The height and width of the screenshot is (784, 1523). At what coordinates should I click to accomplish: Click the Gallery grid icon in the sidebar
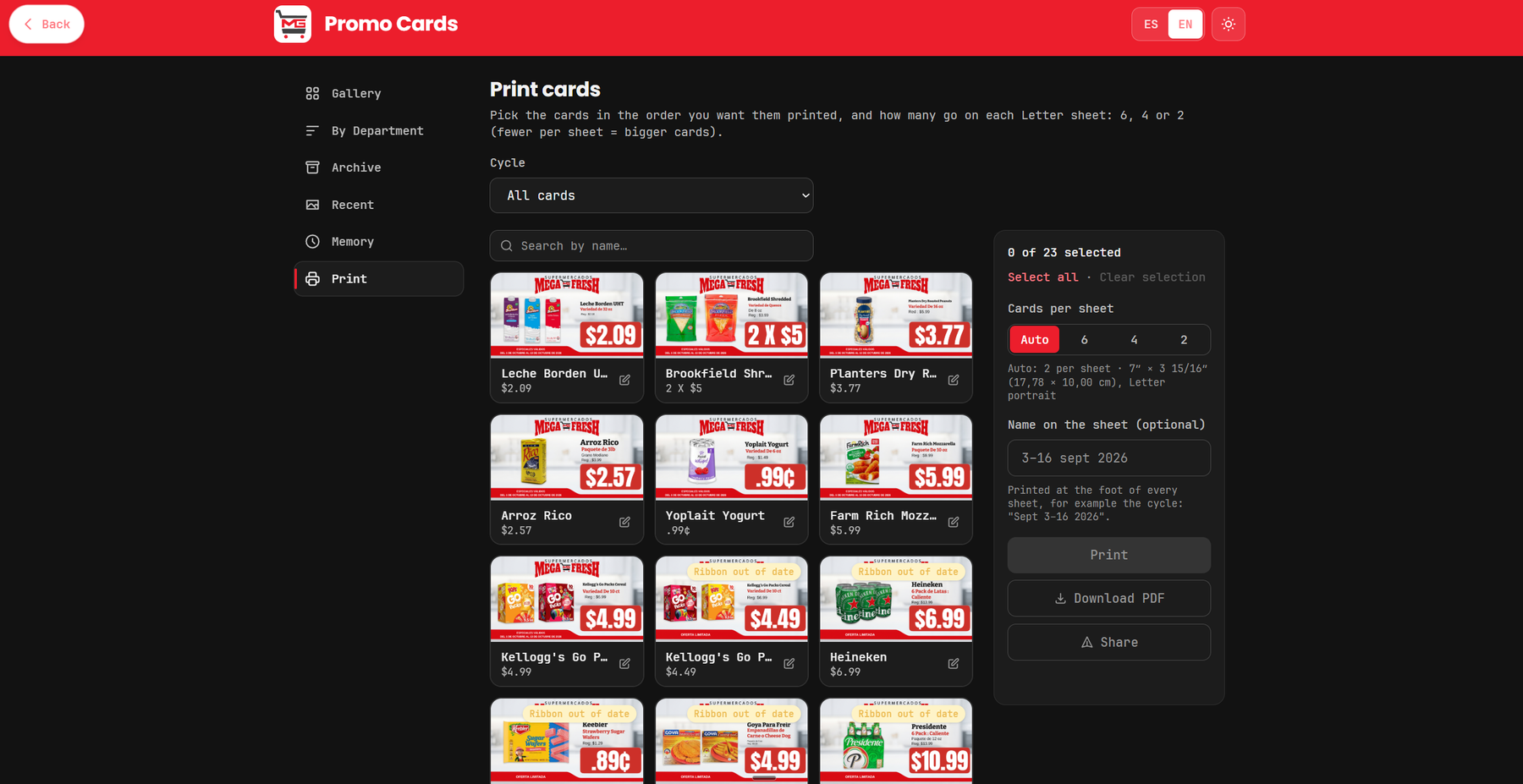(312, 93)
